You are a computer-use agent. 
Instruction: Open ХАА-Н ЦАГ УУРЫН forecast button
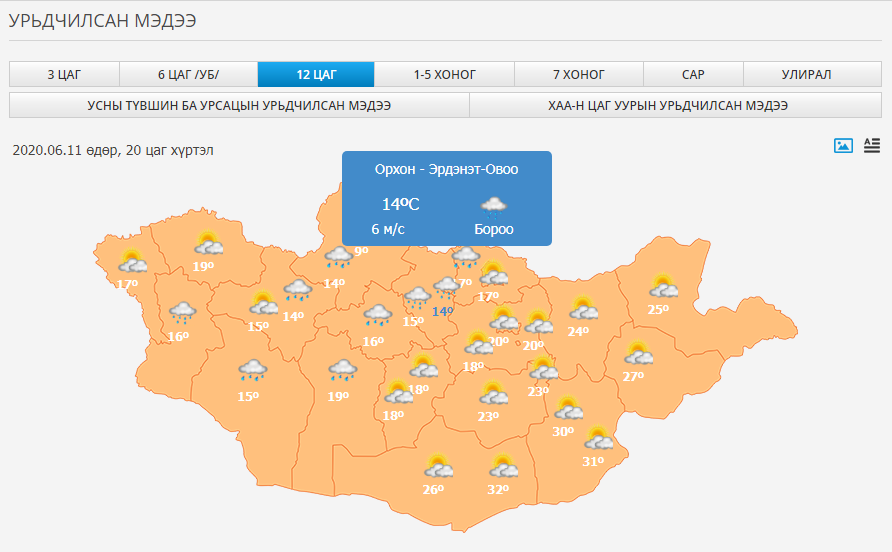point(675,105)
